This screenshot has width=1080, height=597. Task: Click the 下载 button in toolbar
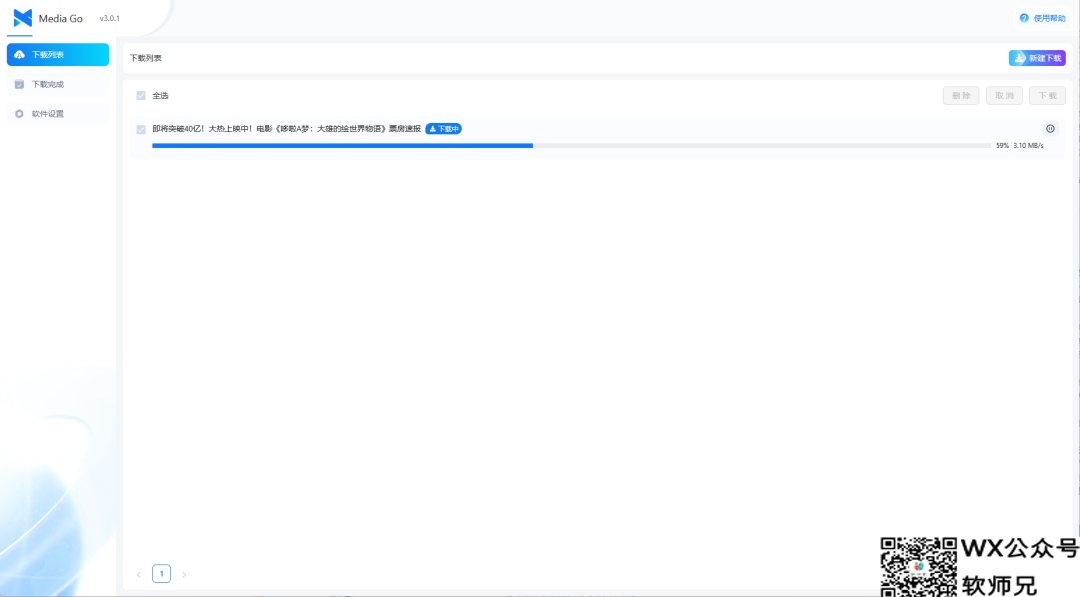(1047, 96)
